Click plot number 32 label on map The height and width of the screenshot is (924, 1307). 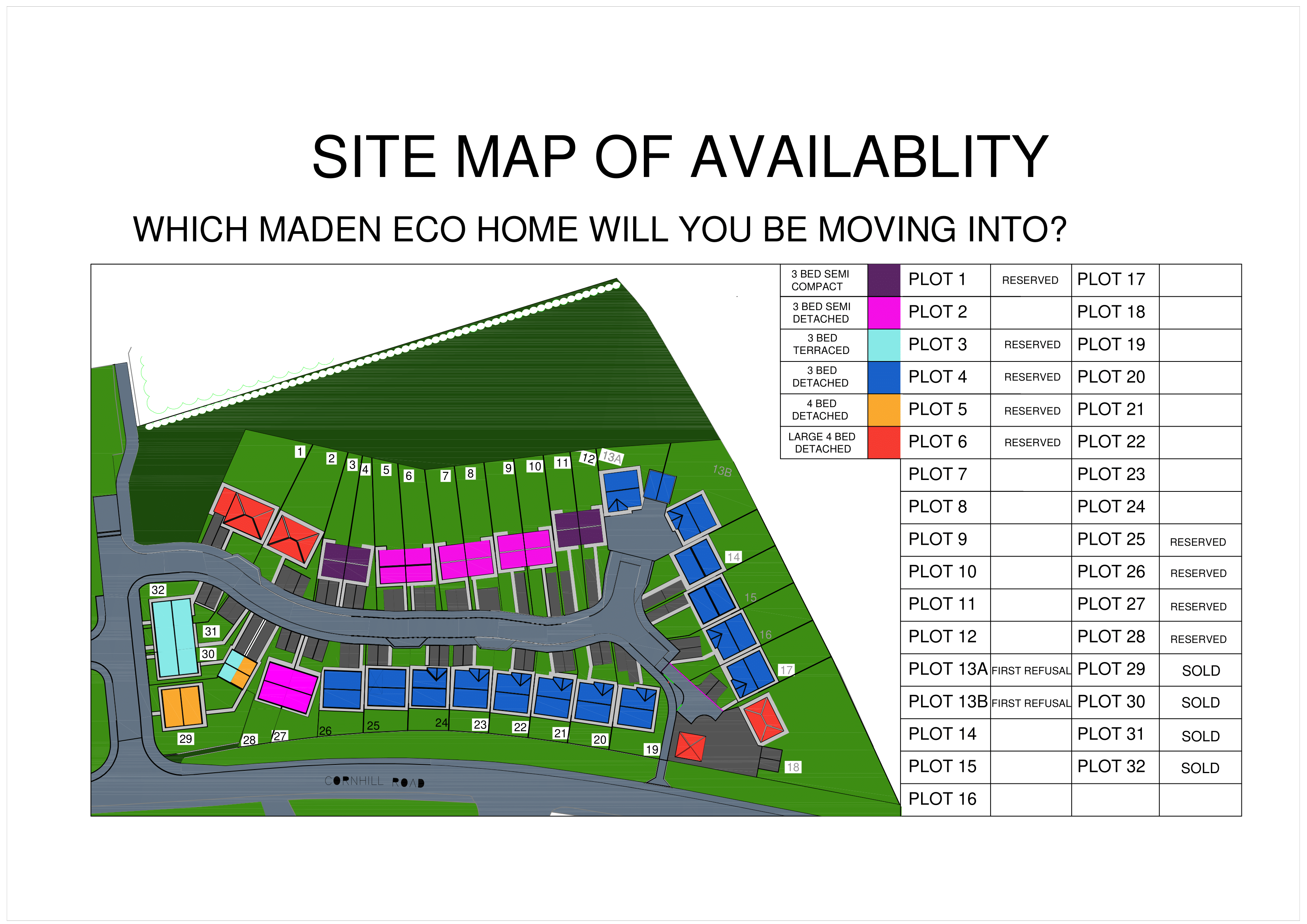tap(158, 590)
